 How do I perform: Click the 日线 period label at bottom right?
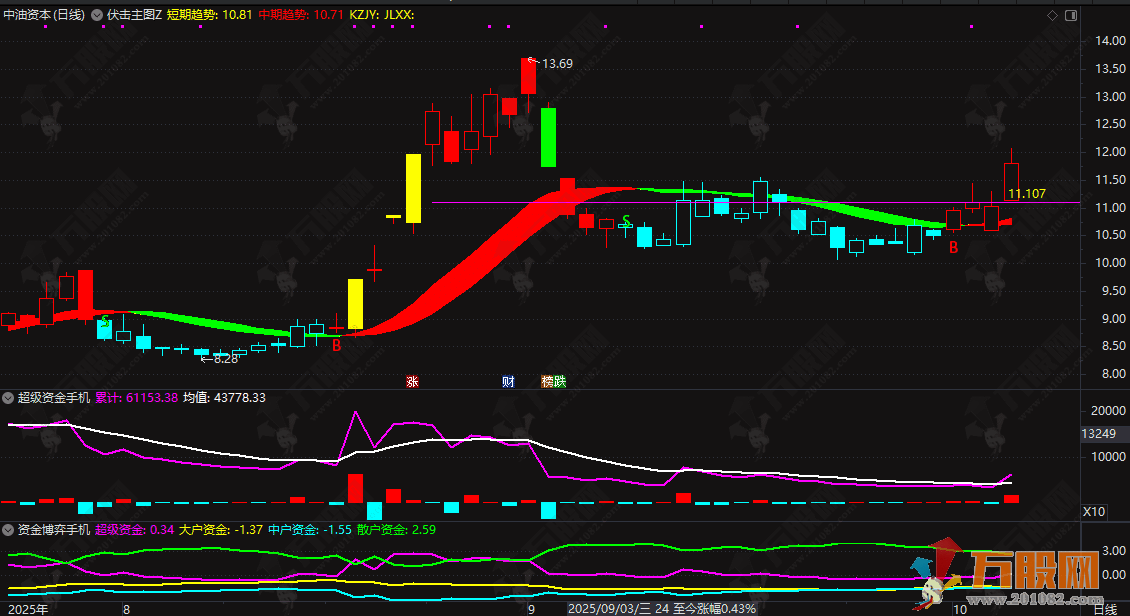(1104, 608)
